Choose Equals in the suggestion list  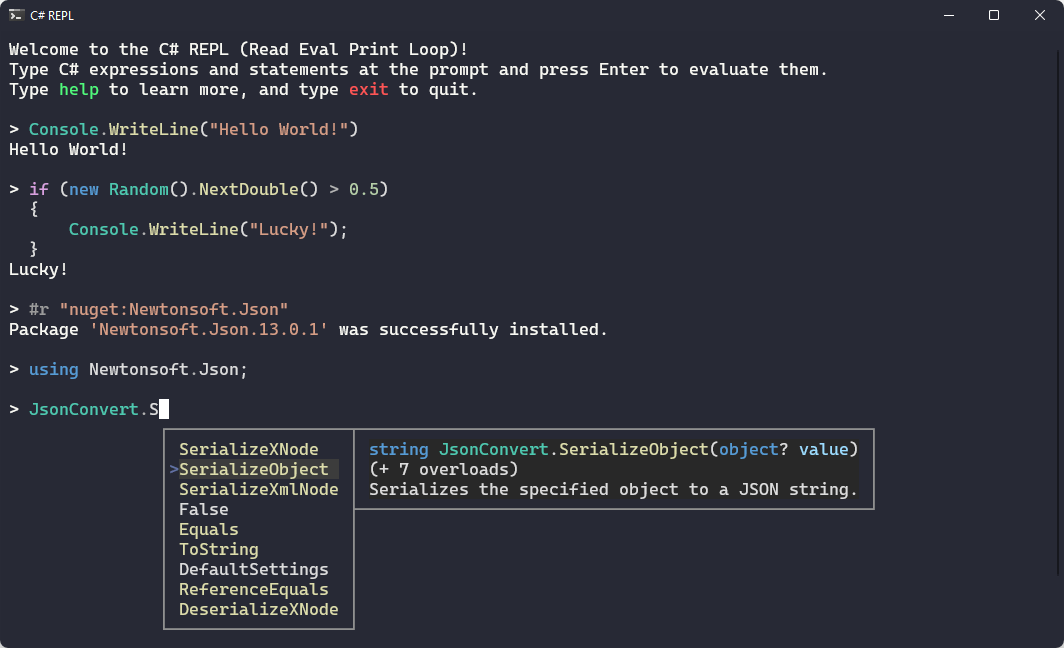(208, 529)
